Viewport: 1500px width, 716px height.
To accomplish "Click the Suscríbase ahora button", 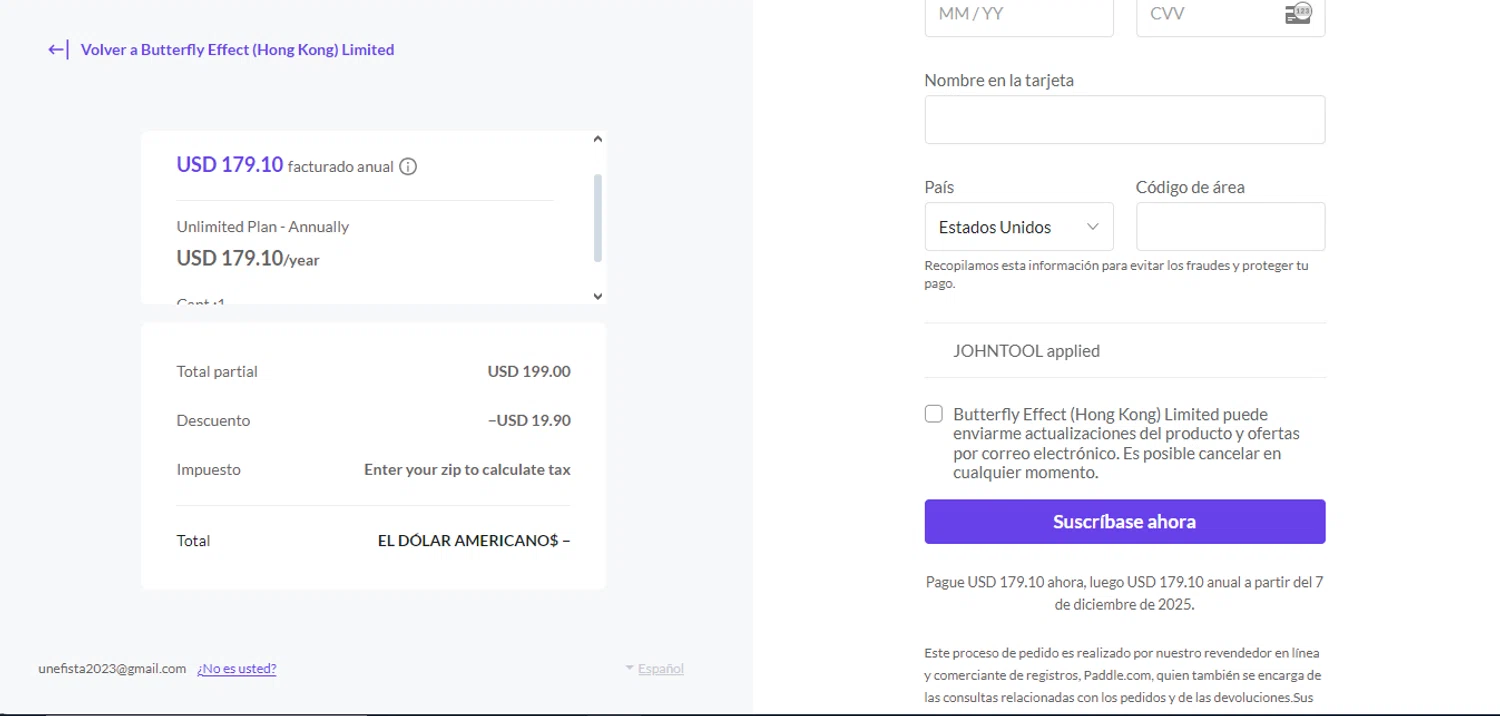I will point(1125,522).
